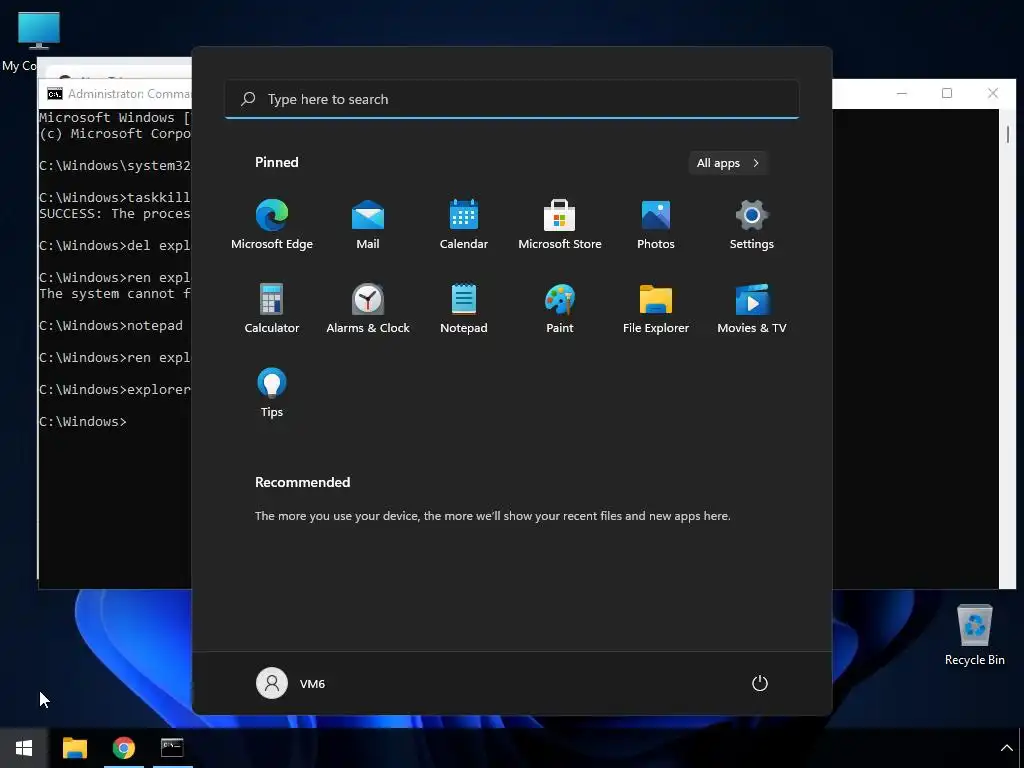This screenshot has width=1024, height=768.
Task: Show hidden system tray icons
Action: pos(1006,748)
